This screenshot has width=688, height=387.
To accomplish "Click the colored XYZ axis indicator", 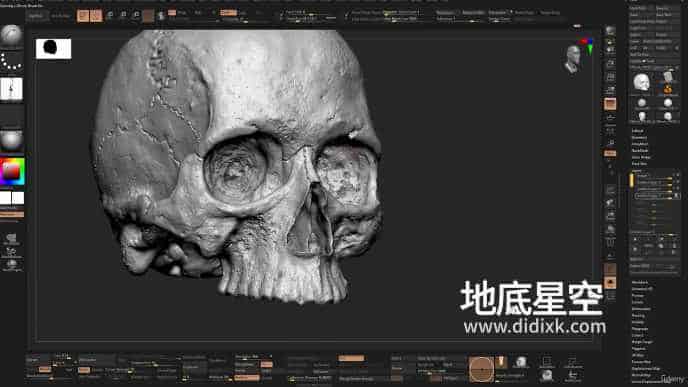I will [588, 46].
